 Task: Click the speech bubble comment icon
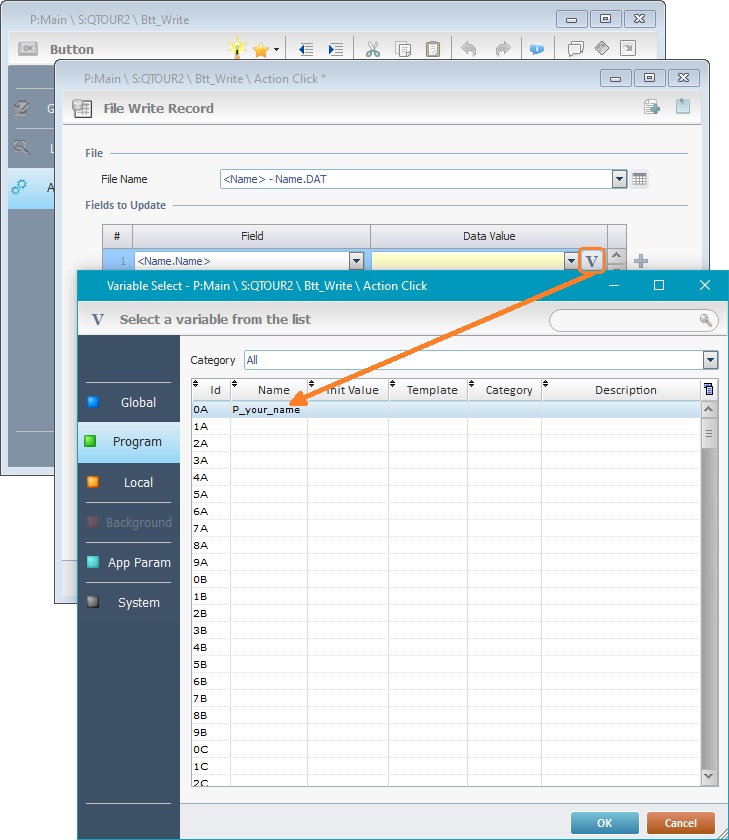[575, 48]
